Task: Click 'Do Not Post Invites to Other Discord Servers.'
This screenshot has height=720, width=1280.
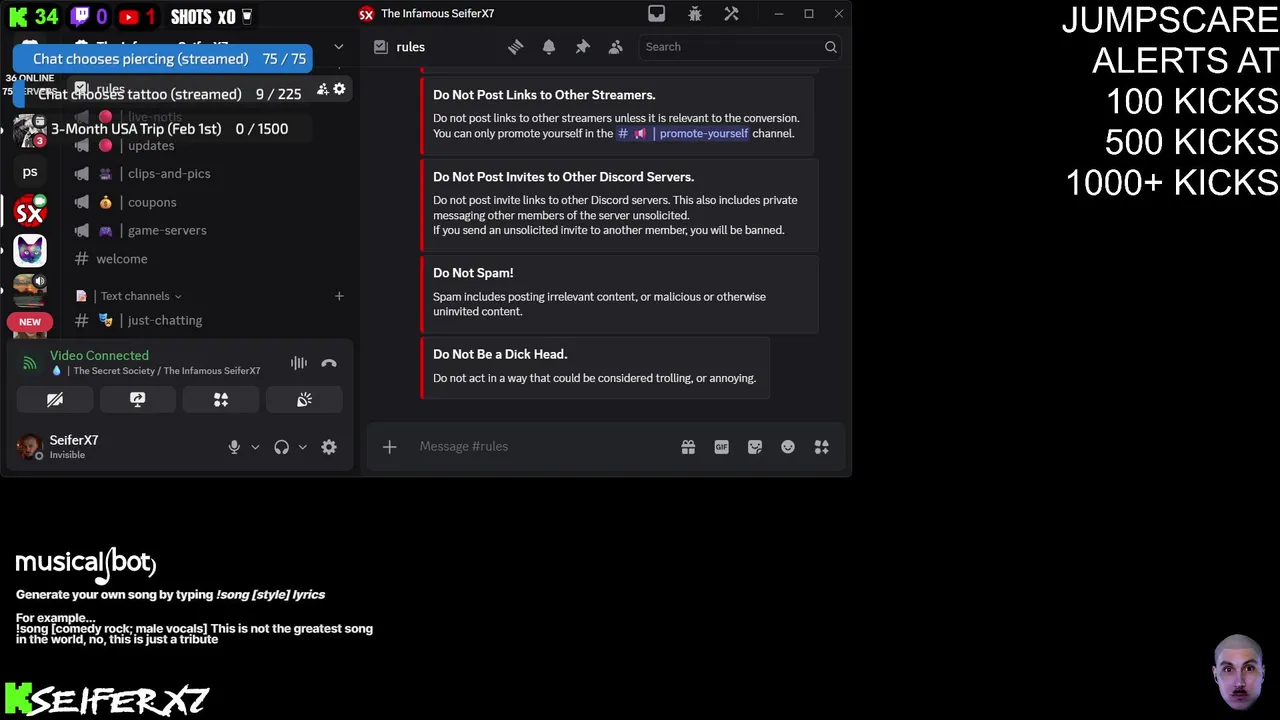Action: pos(563,177)
